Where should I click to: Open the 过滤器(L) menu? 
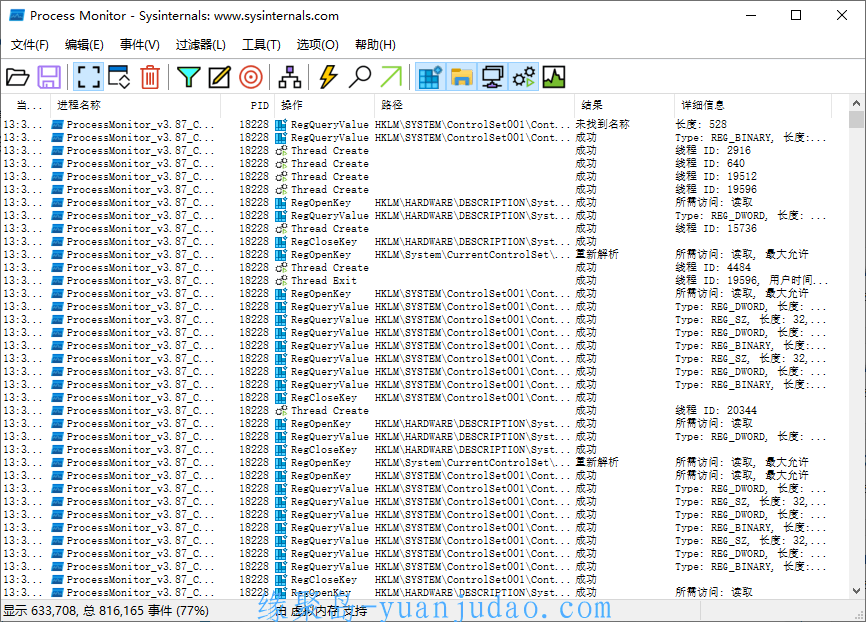pyautogui.click(x=200, y=45)
